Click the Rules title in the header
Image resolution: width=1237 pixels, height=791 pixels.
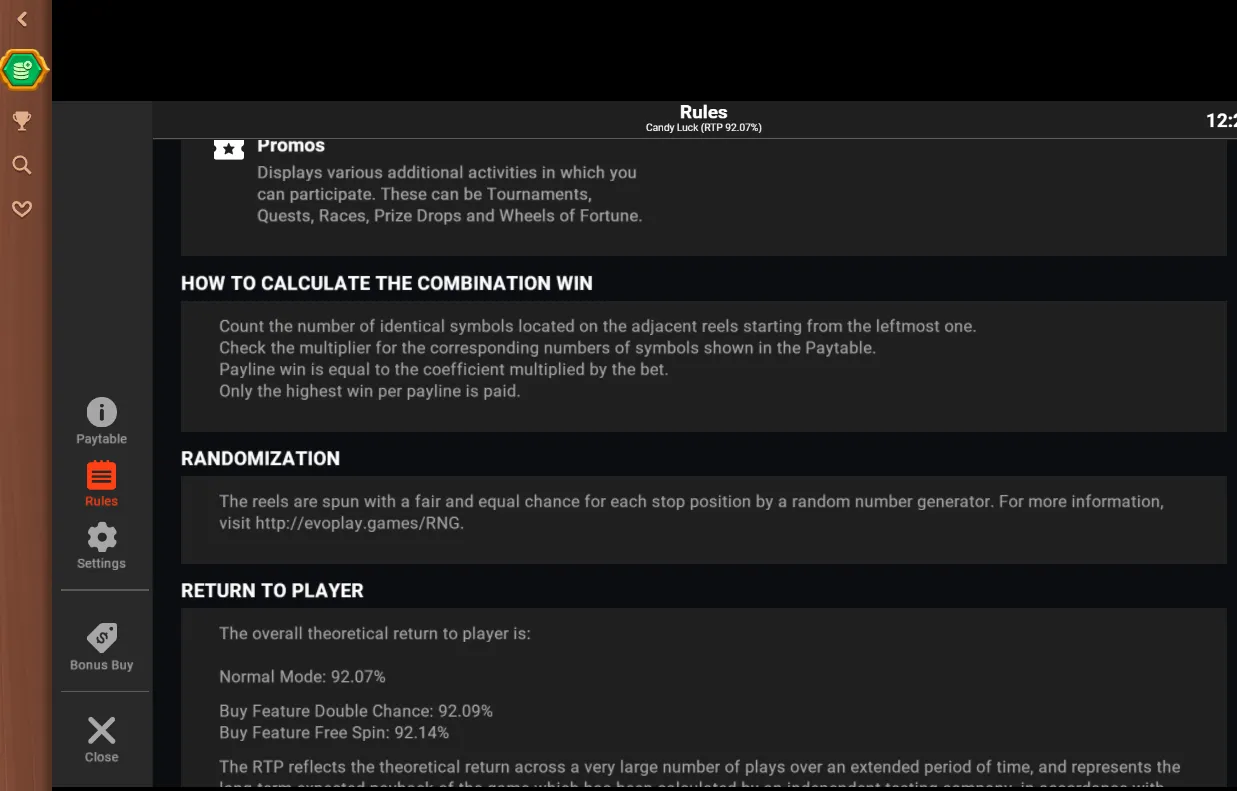pos(703,112)
